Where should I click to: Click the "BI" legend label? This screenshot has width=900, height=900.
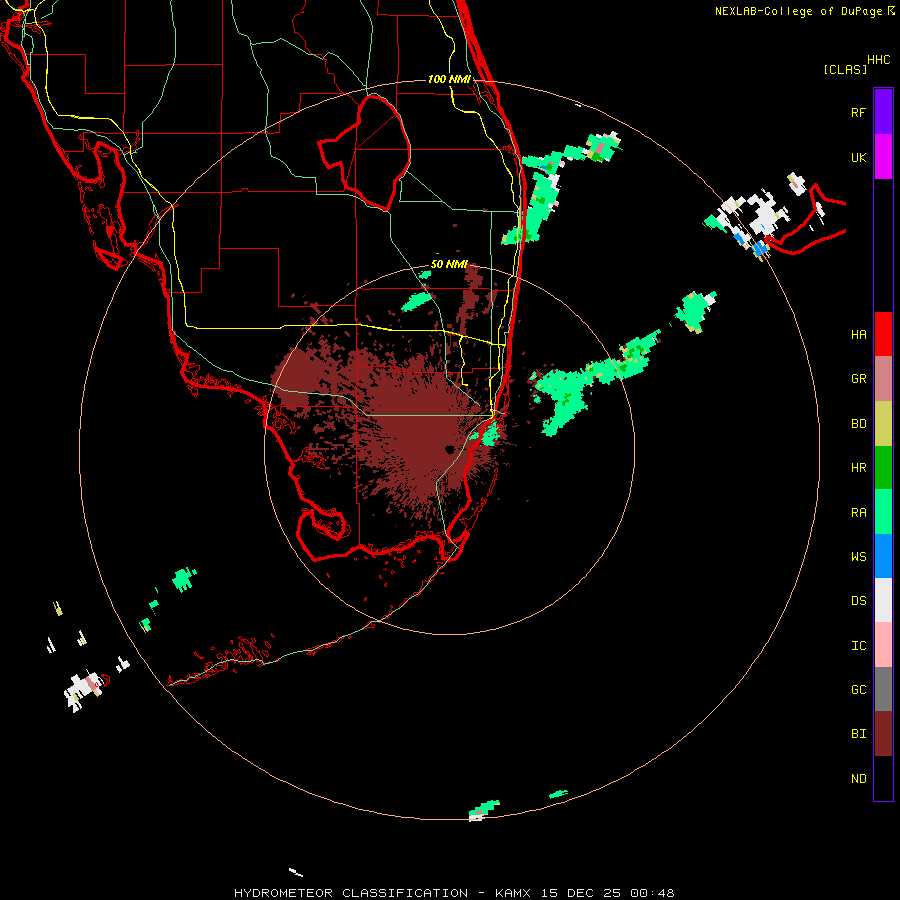[x=858, y=734]
